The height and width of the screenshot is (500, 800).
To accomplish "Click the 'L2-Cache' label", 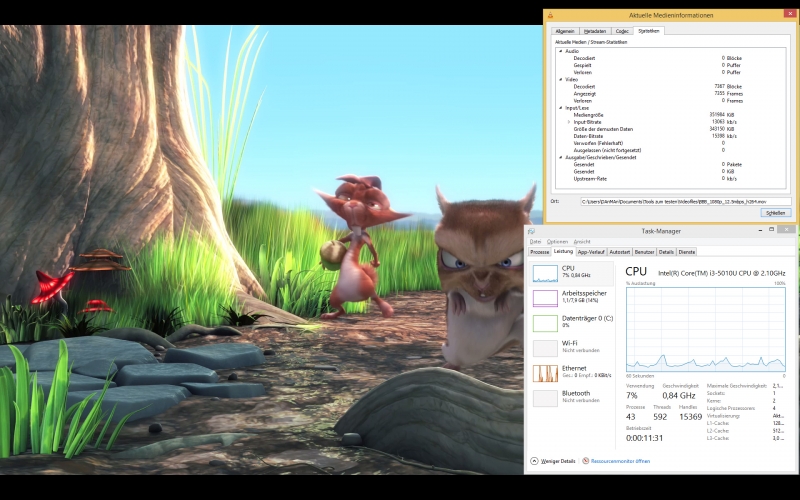I will 717,431.
